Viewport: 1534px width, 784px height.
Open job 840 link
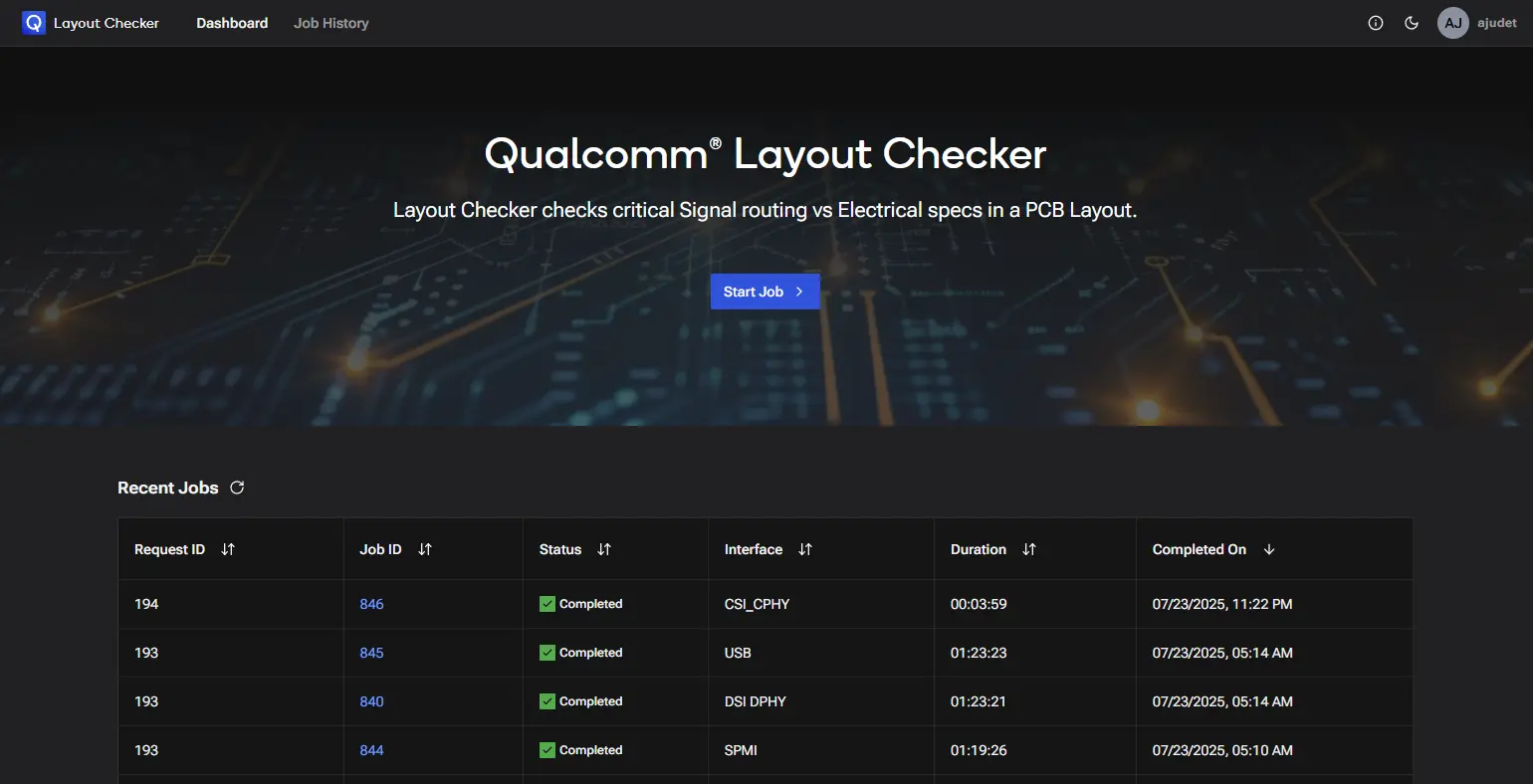click(371, 701)
